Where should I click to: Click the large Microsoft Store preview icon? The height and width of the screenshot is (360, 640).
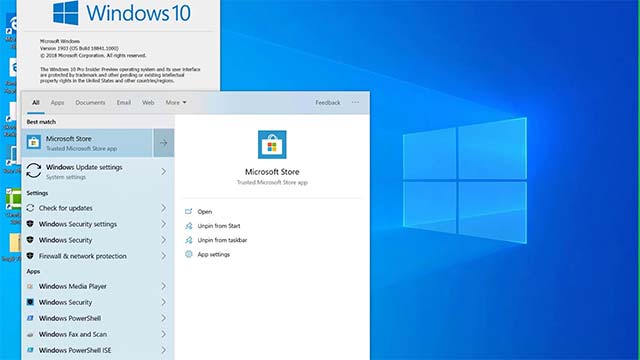[272, 144]
